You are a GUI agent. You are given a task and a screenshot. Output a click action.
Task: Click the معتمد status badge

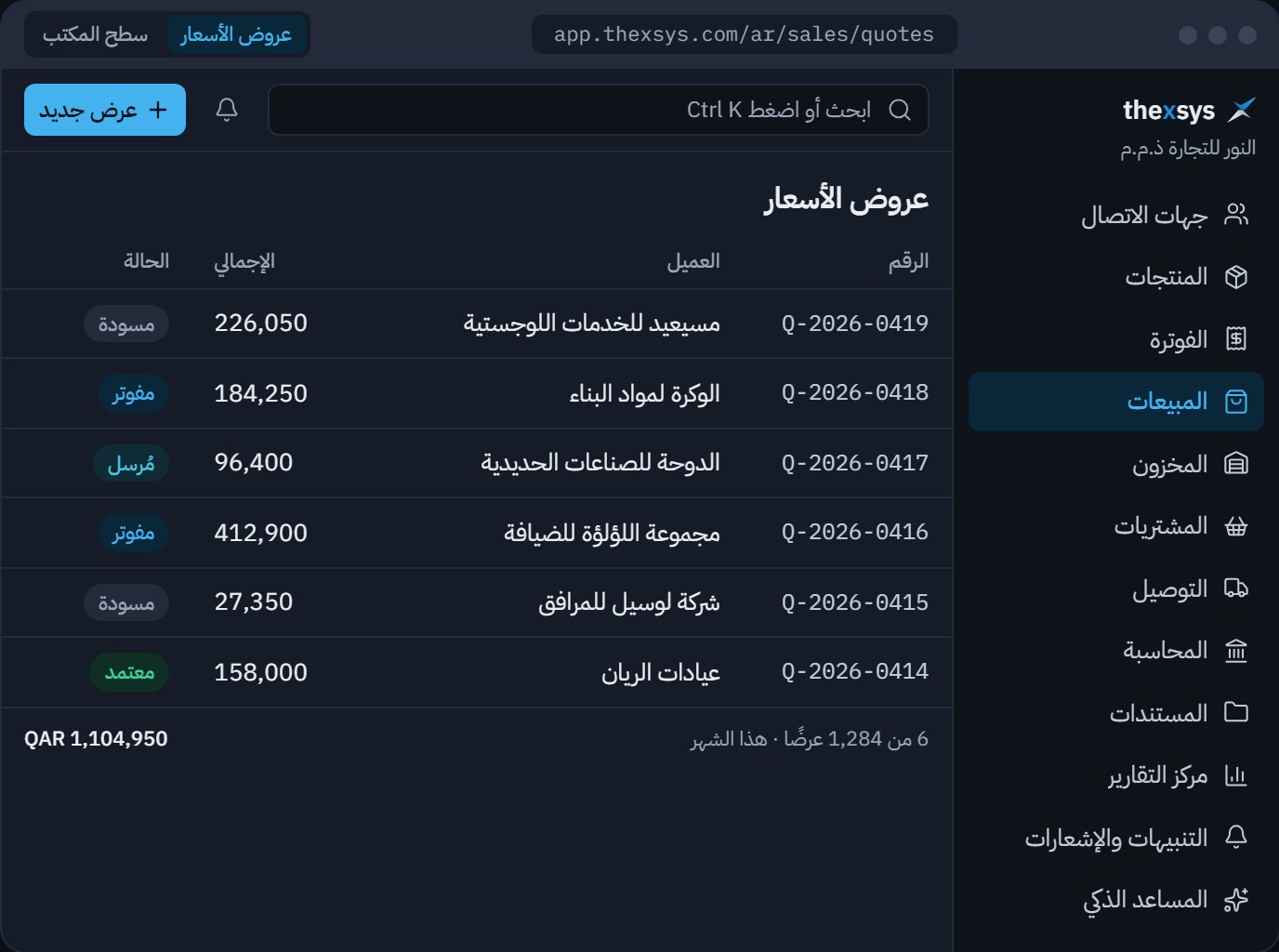129,672
